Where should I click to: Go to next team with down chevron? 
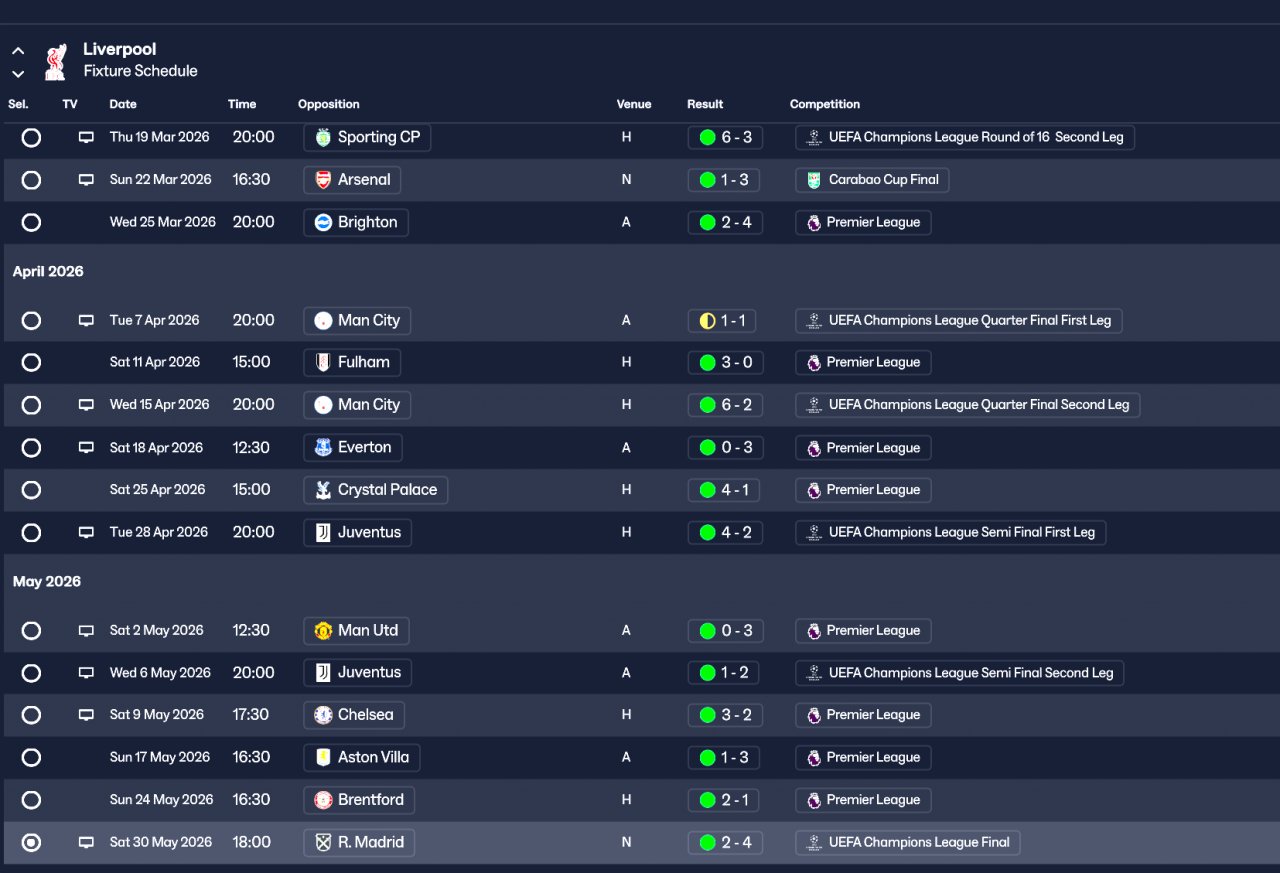pyautogui.click(x=18, y=73)
